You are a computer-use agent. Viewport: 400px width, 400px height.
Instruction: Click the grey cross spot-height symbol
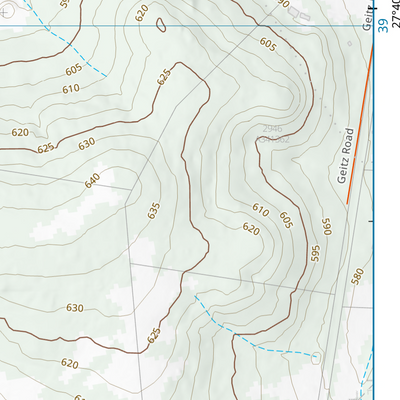(4, 13)
